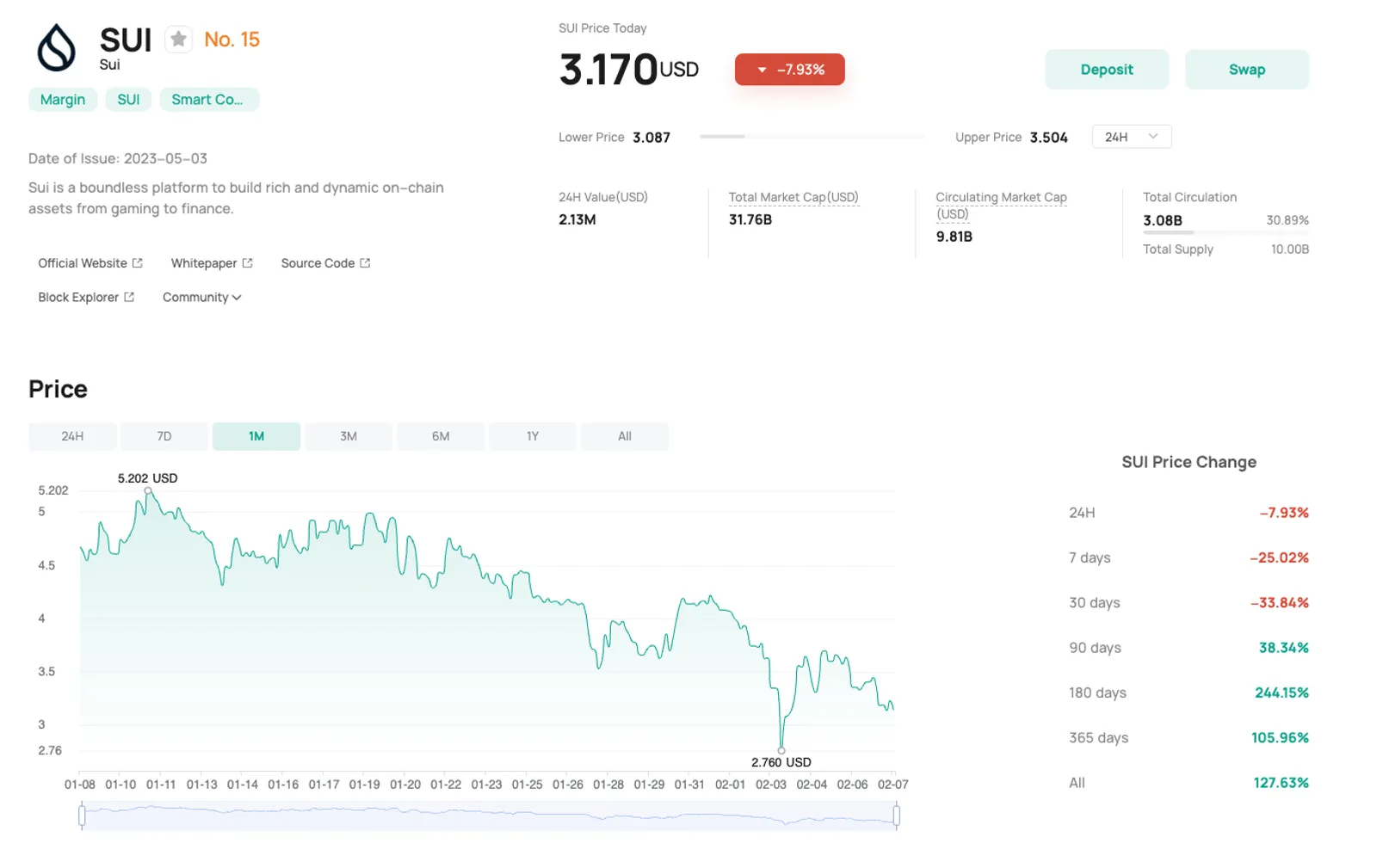Click the SUI tag chip

[x=128, y=100]
